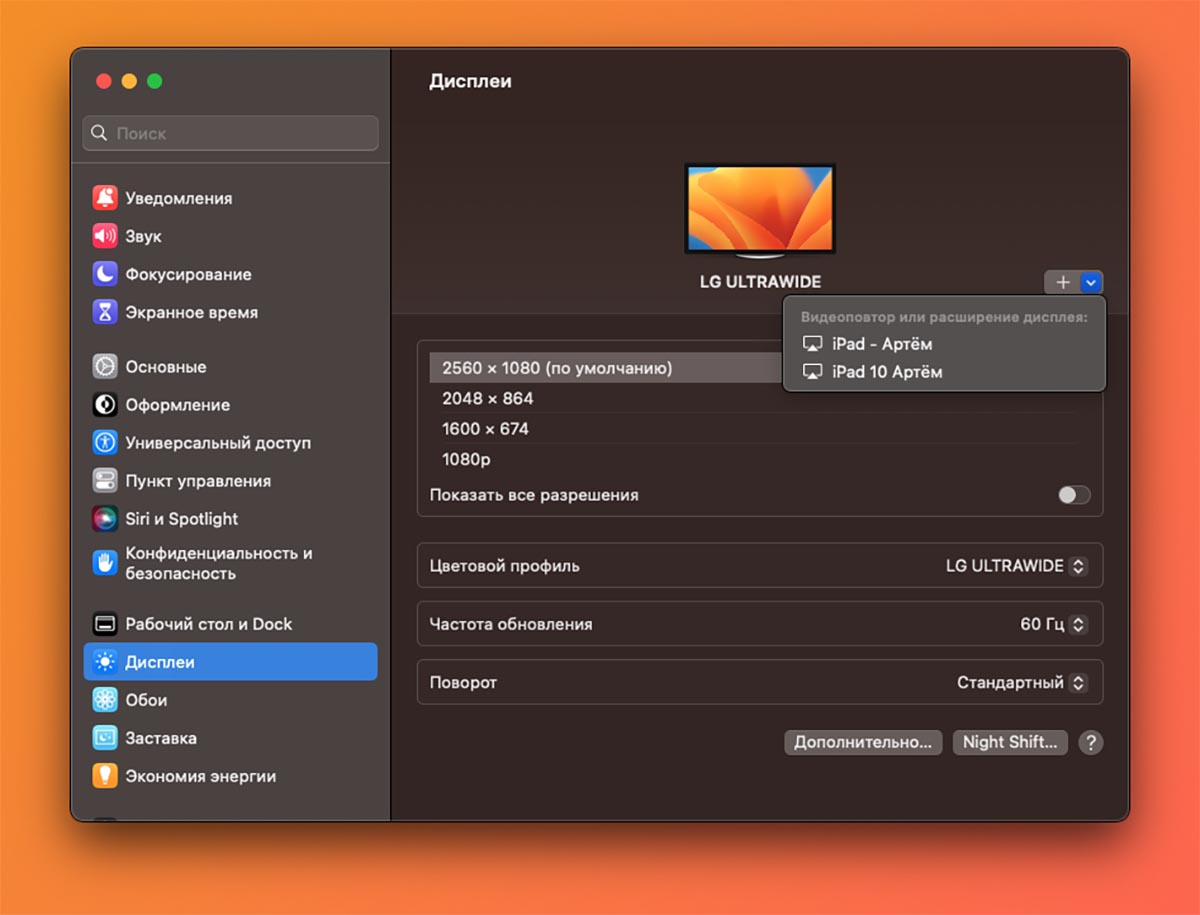Click the Accessibility icon (Универсальный доступ)
This screenshot has height=915, width=1200.
coord(105,443)
